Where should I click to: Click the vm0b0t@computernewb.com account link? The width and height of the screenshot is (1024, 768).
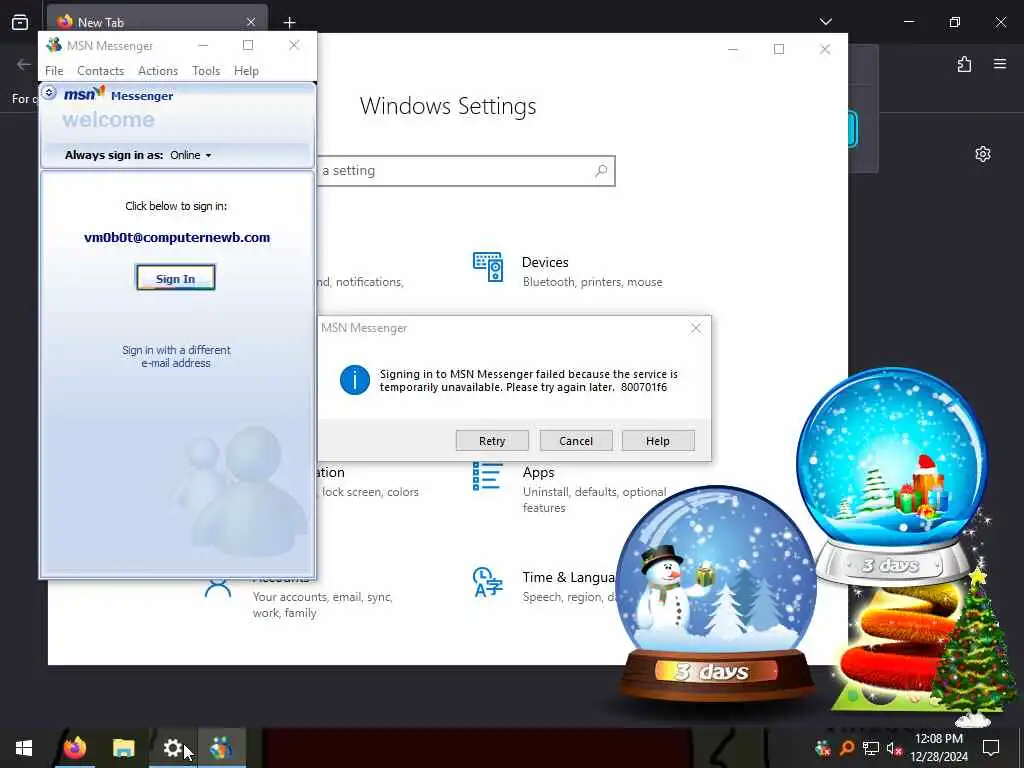[177, 238]
